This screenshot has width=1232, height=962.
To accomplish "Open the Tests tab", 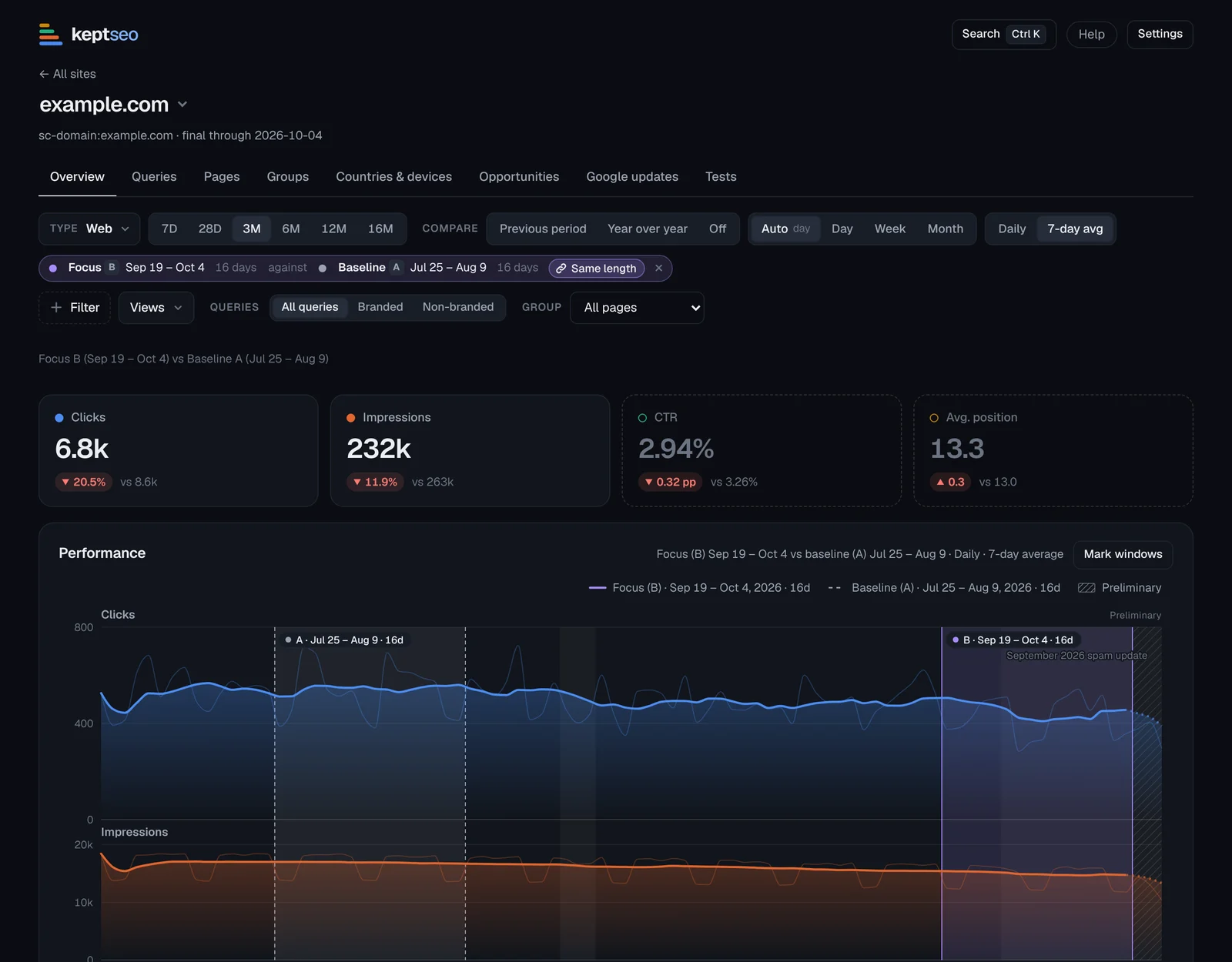I will pos(721,176).
